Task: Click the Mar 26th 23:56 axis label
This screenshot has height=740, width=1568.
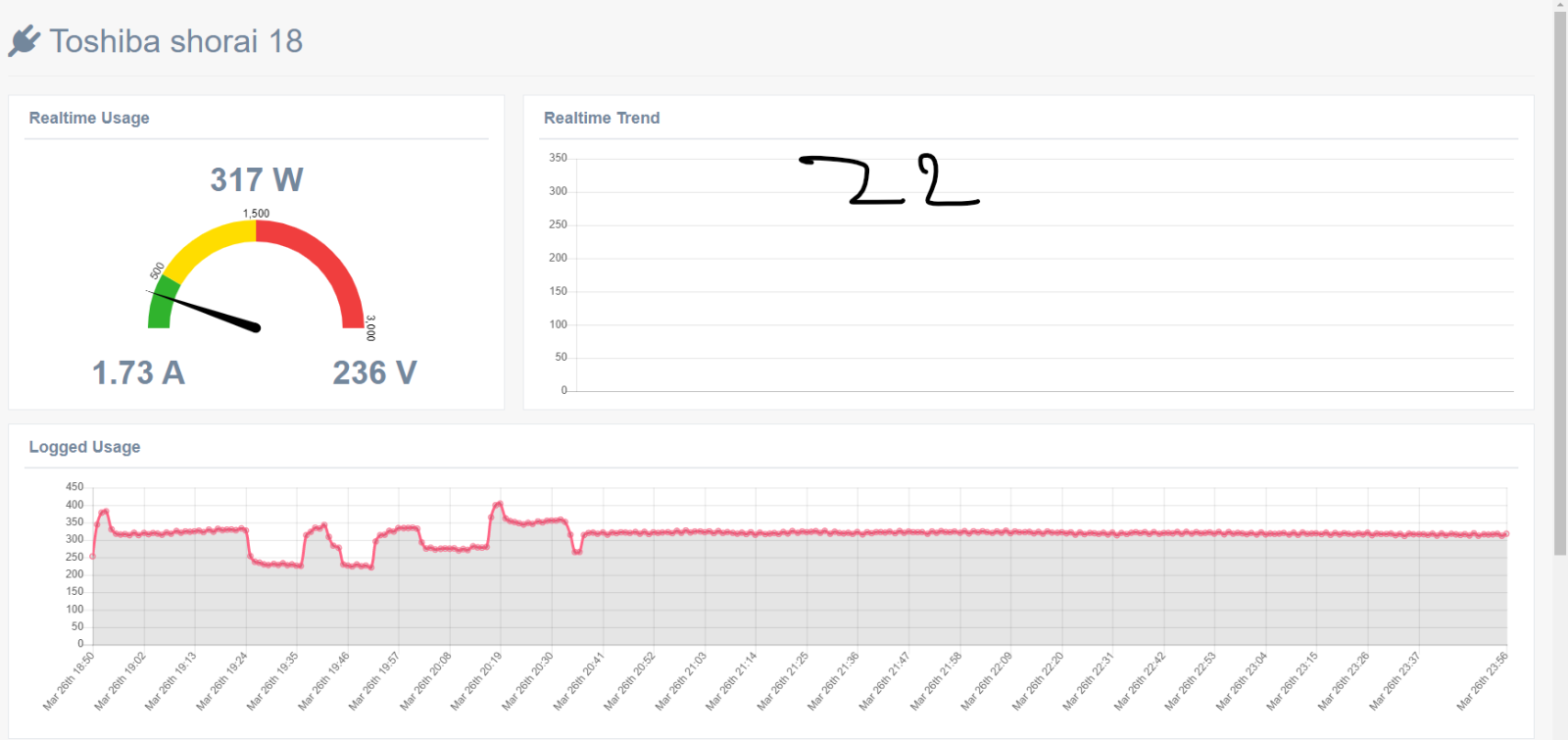Action: [x=1482, y=681]
